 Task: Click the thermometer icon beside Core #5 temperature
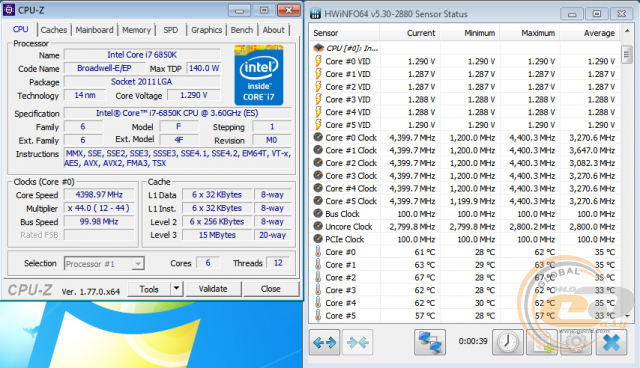tap(318, 315)
